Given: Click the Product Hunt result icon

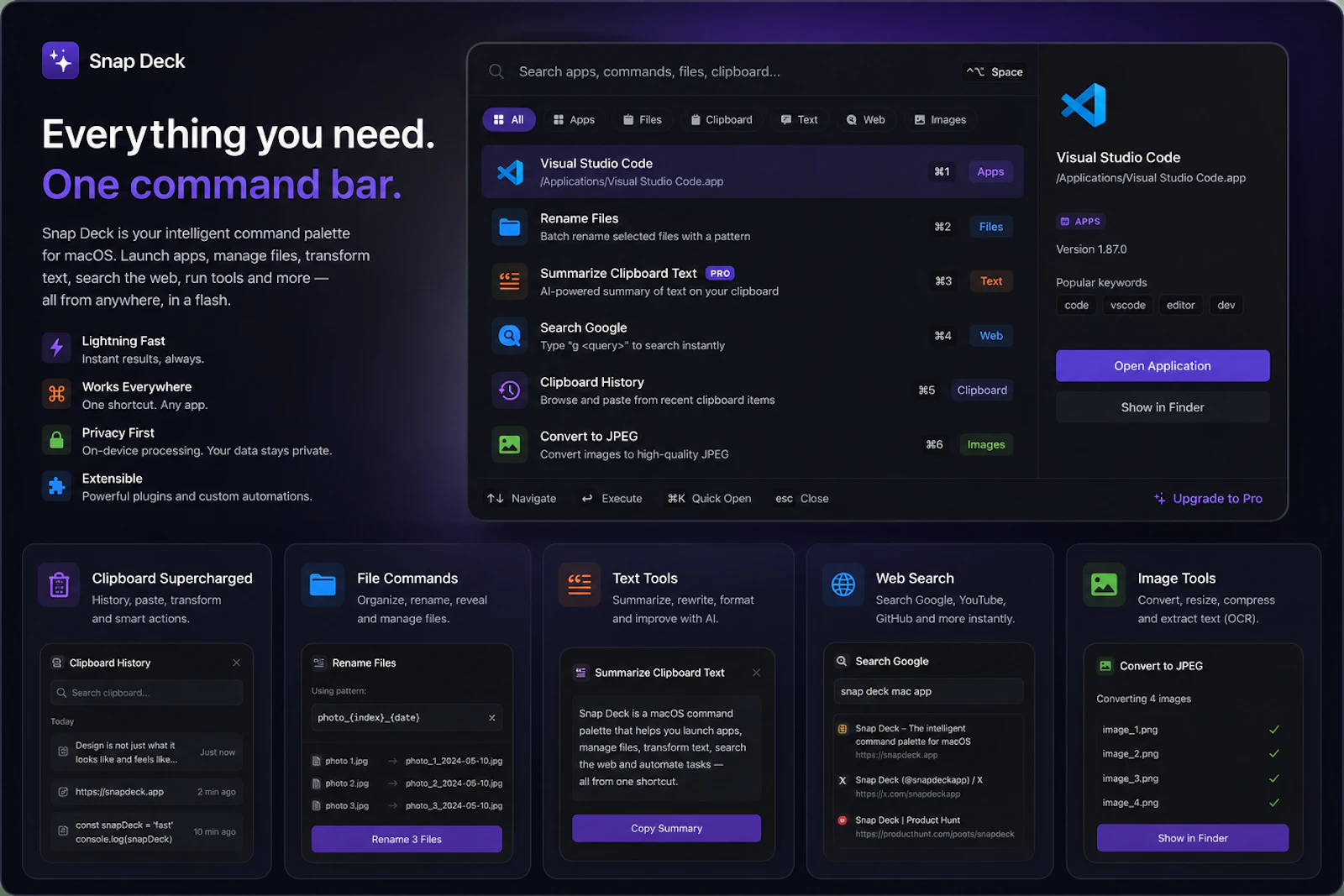Looking at the screenshot, I should point(843,820).
